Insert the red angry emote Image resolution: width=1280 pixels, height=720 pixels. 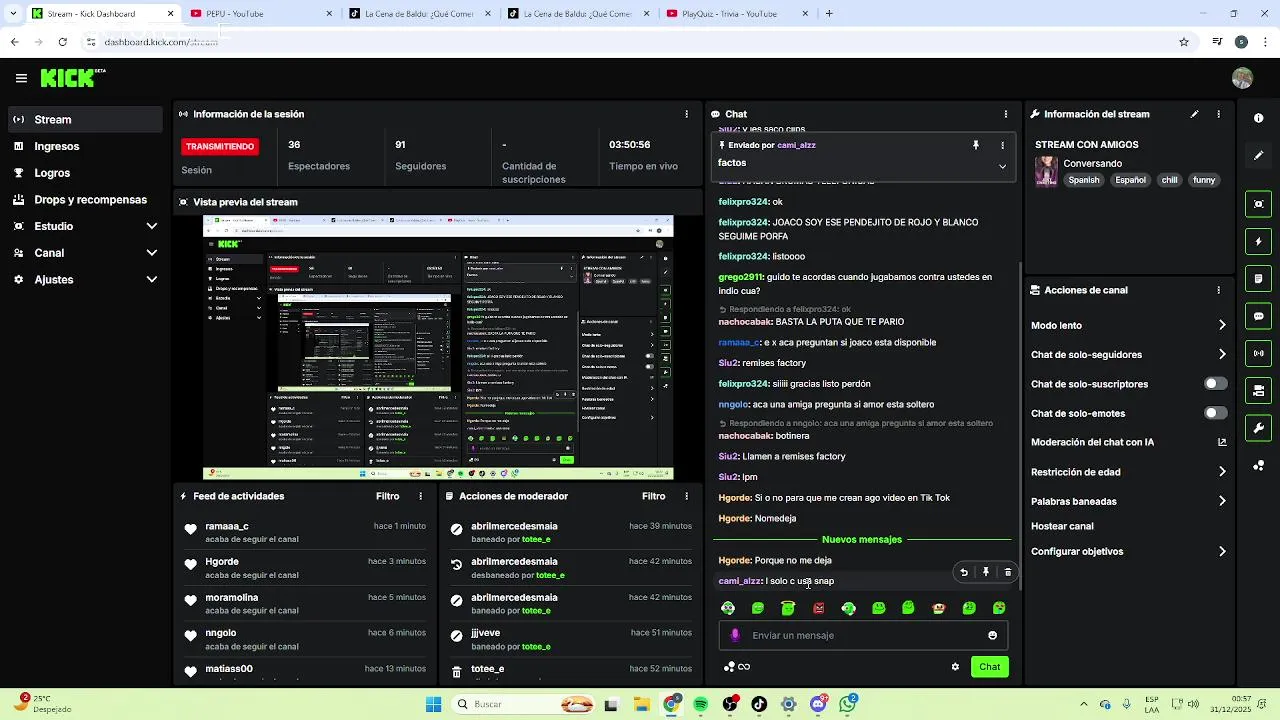[818, 608]
